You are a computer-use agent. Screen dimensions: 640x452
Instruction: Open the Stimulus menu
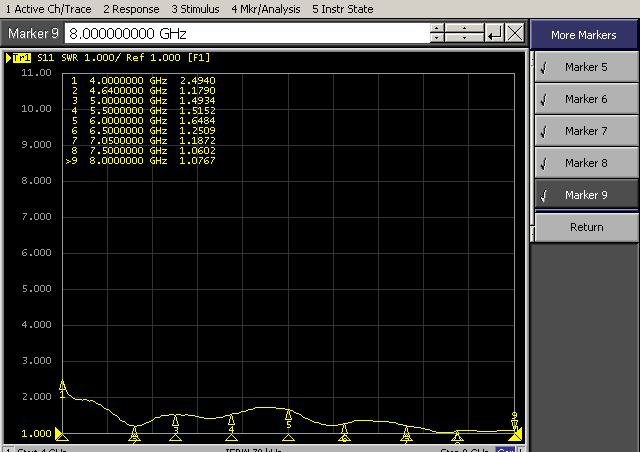(195, 9)
